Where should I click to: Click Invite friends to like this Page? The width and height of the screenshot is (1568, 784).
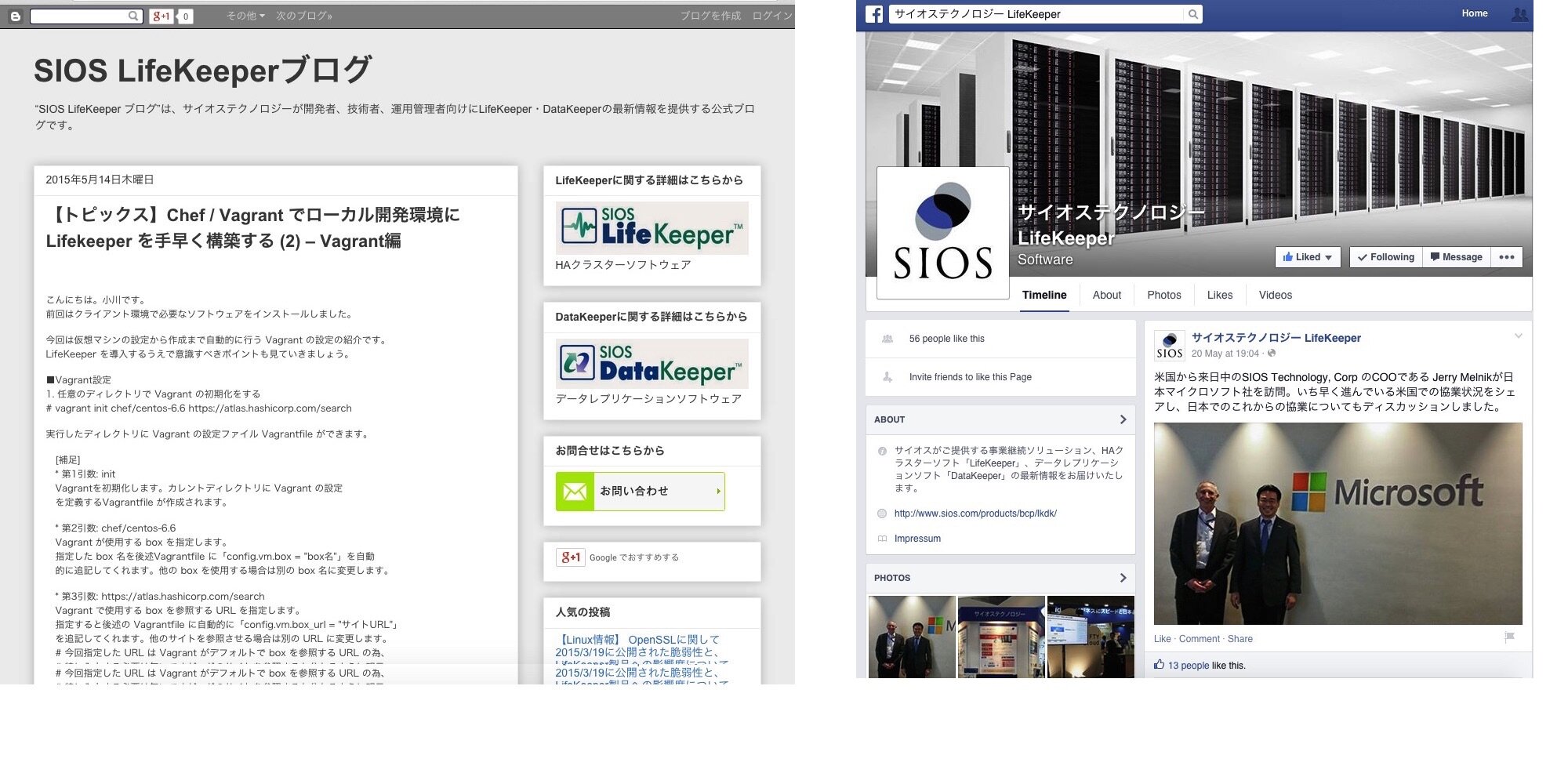click(971, 377)
